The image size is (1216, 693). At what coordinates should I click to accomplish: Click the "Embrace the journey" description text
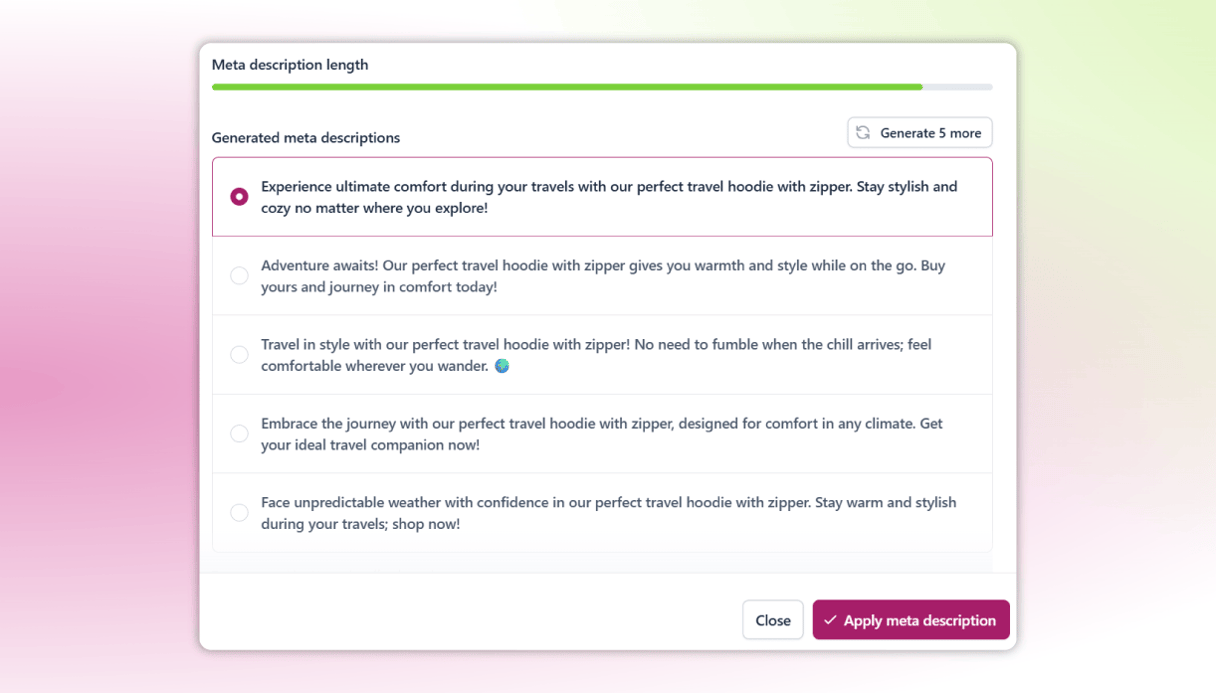pyautogui.click(x=601, y=434)
